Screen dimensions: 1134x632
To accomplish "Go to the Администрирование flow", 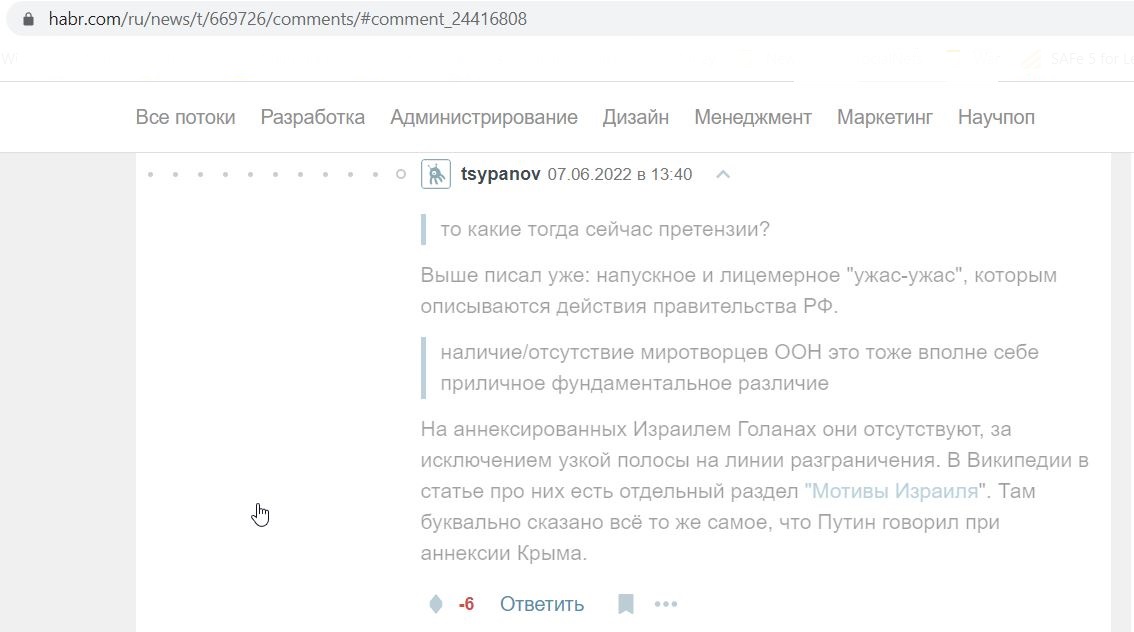I will [484, 117].
